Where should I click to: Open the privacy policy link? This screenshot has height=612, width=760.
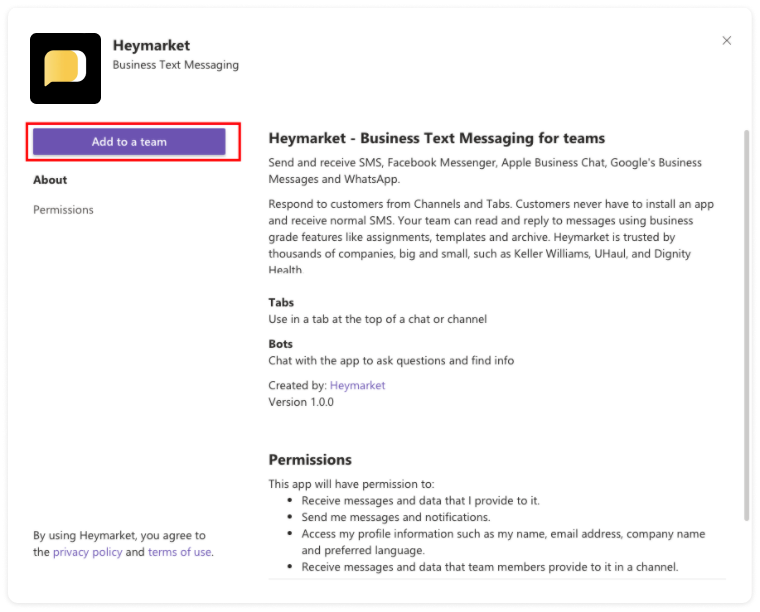coord(87,552)
